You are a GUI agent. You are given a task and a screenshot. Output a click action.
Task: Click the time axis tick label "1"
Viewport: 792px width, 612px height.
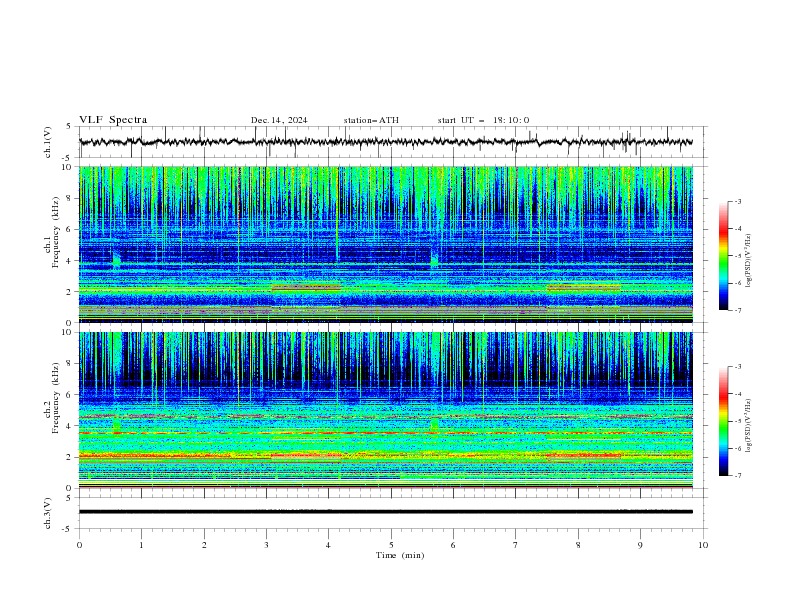point(142,545)
